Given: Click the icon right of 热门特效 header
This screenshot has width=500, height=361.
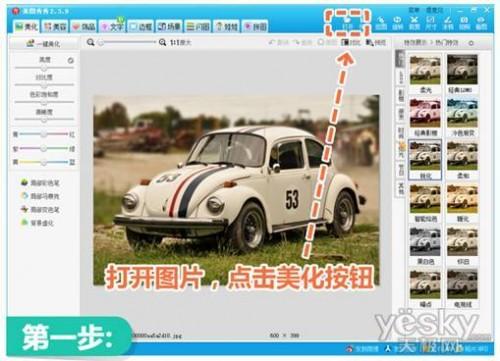Looking at the screenshot, I should click(x=471, y=43).
